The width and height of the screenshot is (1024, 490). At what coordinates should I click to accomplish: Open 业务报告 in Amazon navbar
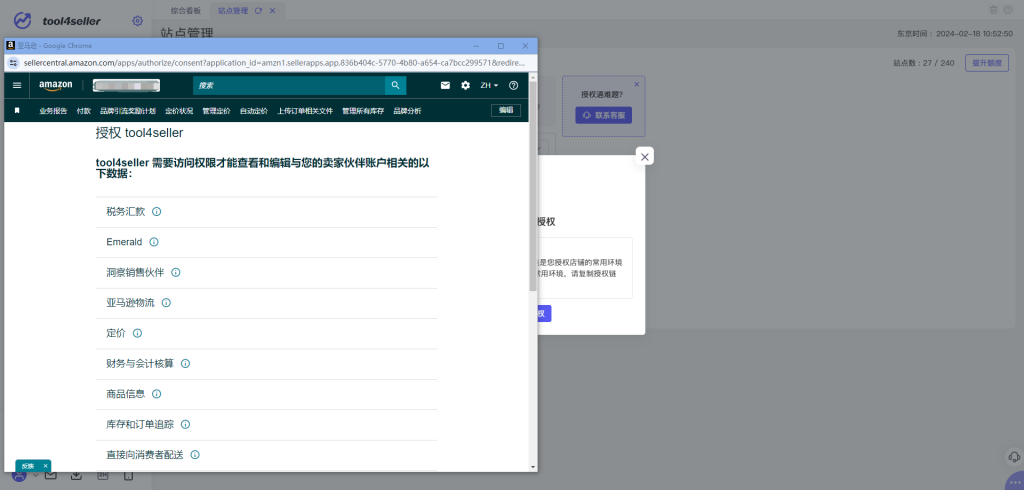53,111
